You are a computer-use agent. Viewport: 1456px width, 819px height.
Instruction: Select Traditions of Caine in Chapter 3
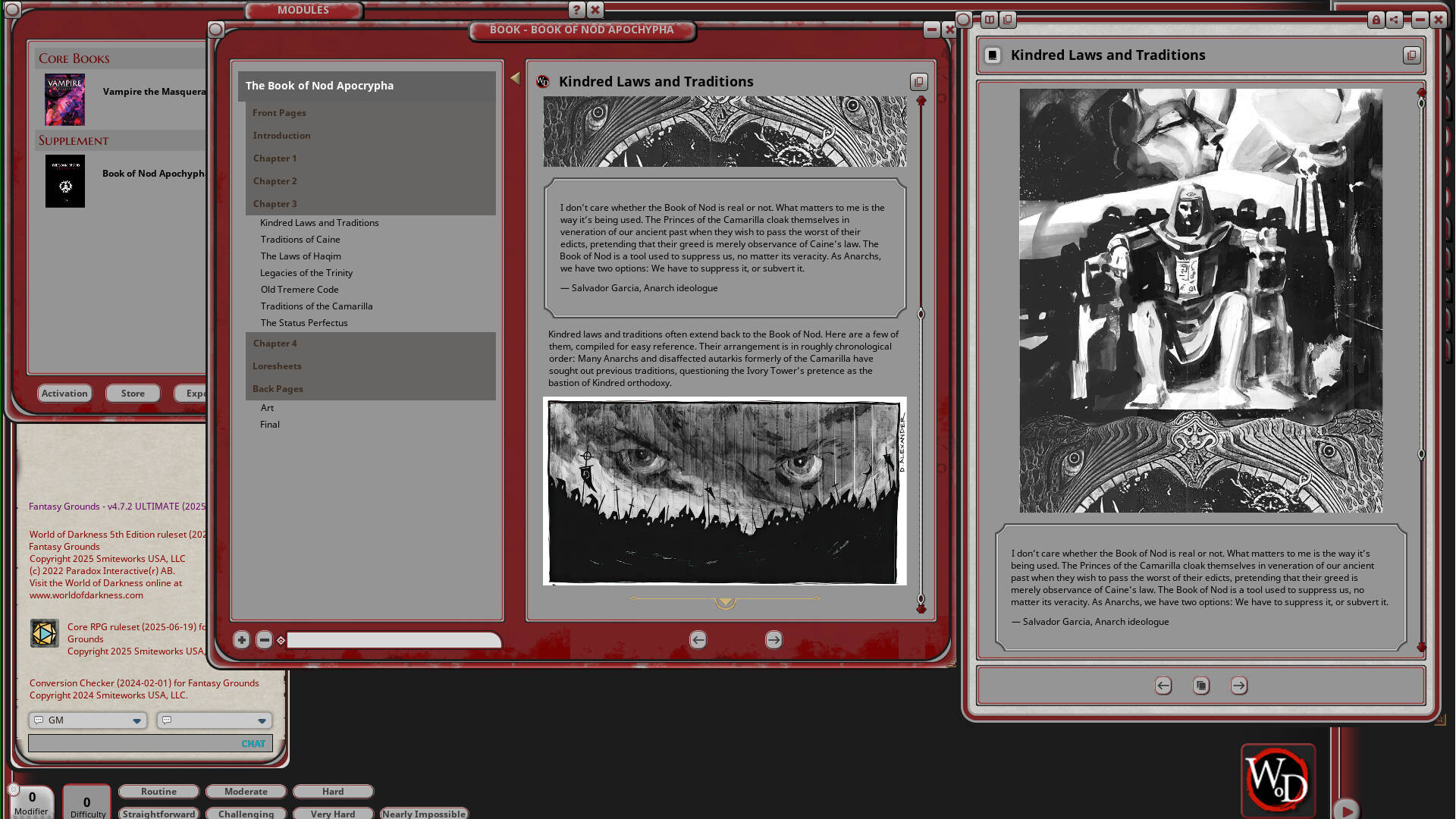click(300, 239)
